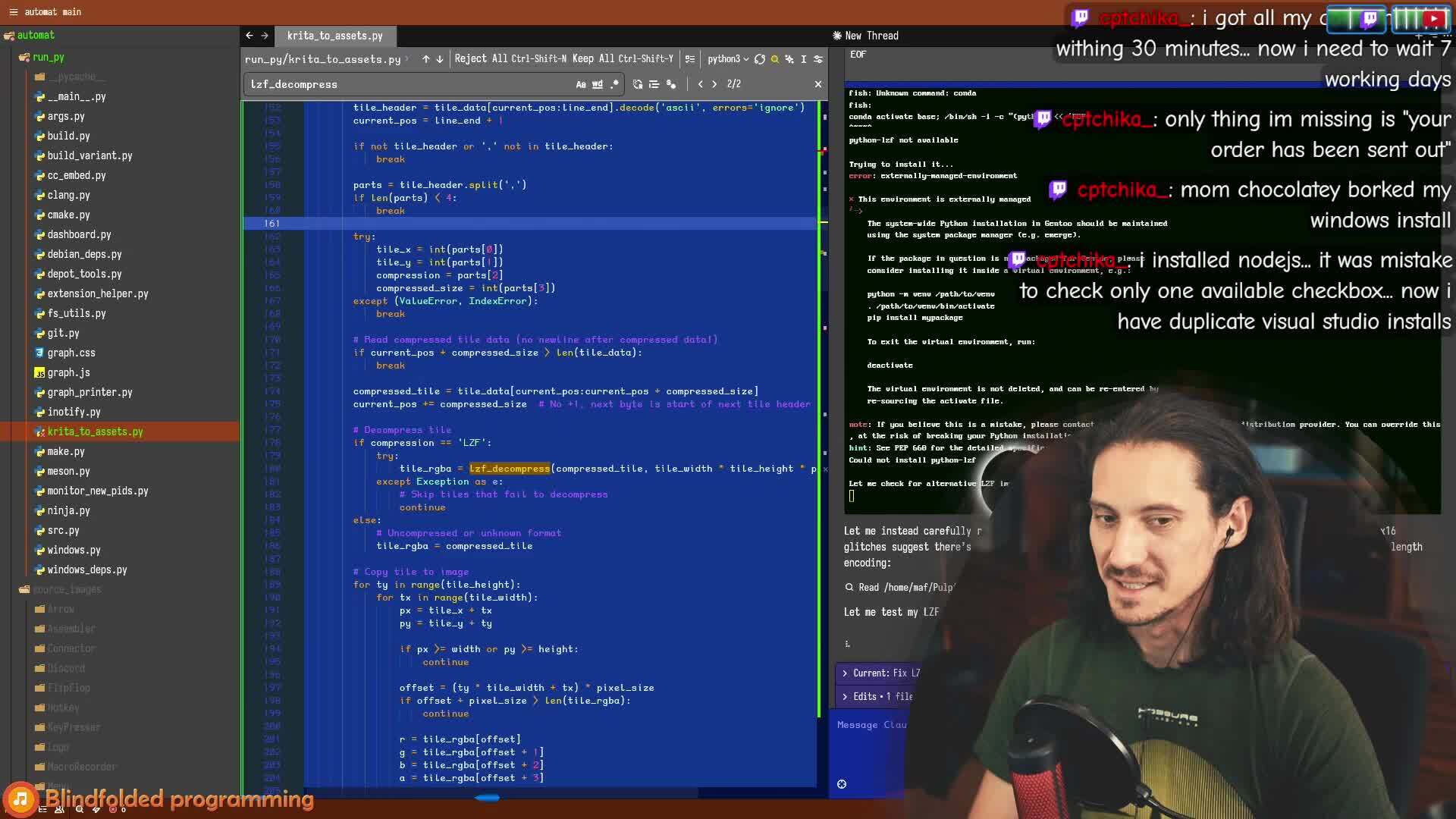
Task: Expand the Current: Fix section
Action: coord(880,673)
